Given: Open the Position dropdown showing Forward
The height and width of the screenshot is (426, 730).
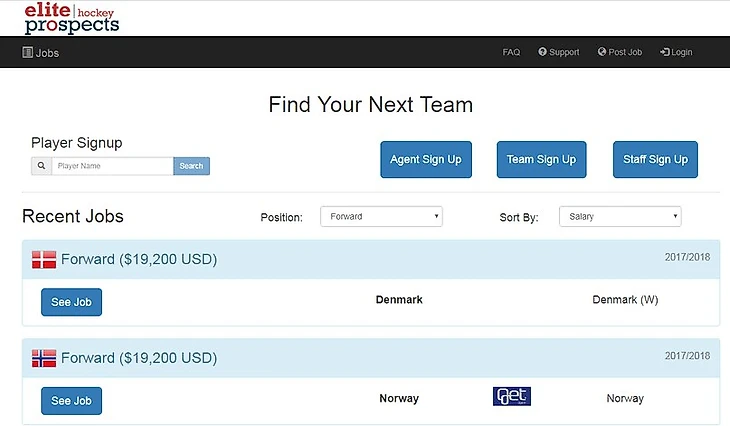Looking at the screenshot, I should click(x=381, y=216).
